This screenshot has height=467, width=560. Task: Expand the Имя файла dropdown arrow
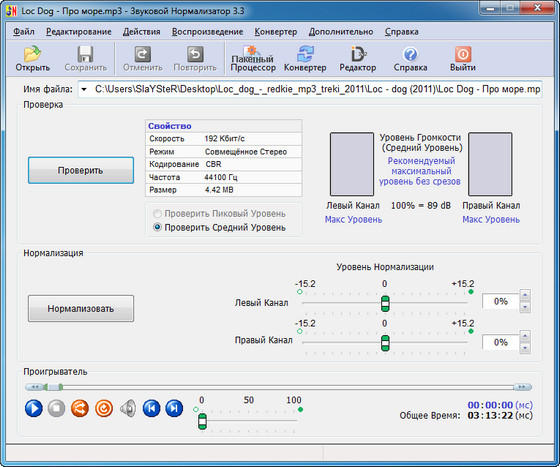pyautogui.click(x=84, y=89)
